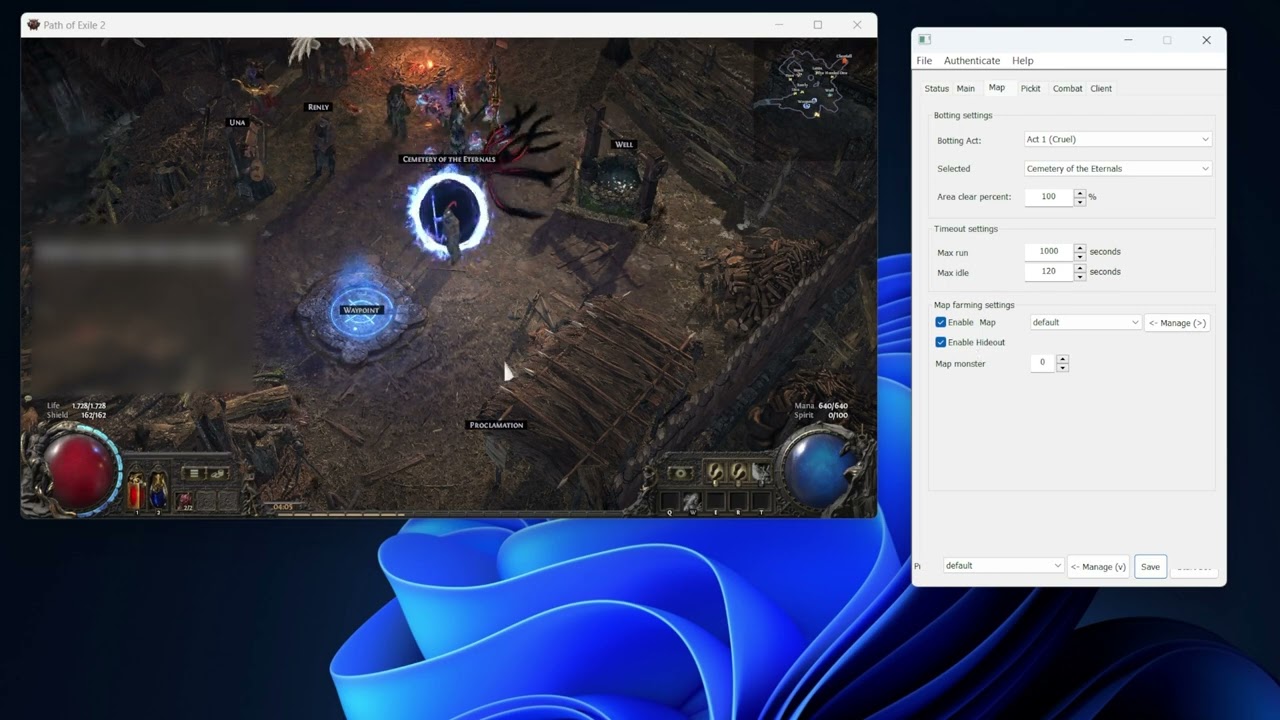This screenshot has width=1280, height=720.
Task: Open the game menu button beside the flasks
Action: coord(194,473)
